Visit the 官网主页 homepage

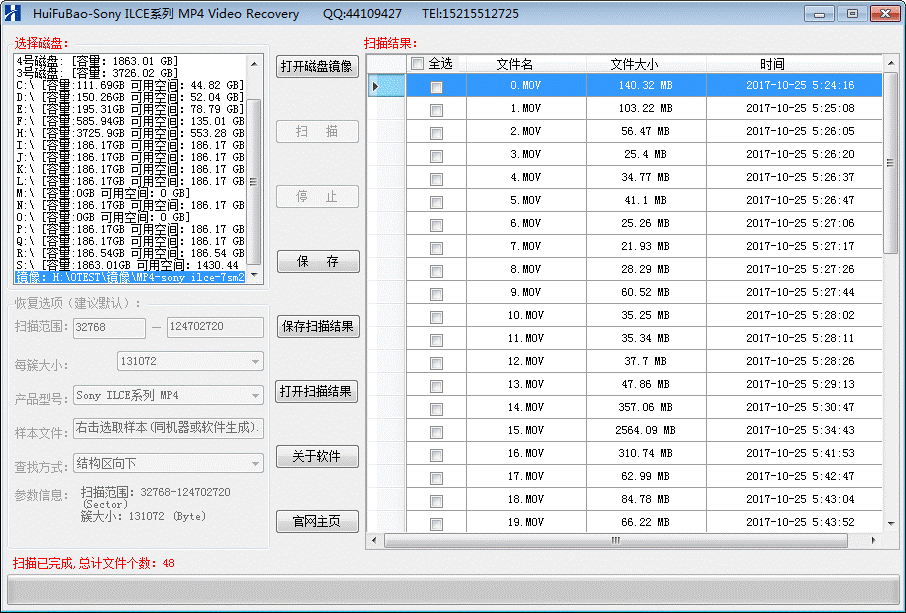317,522
